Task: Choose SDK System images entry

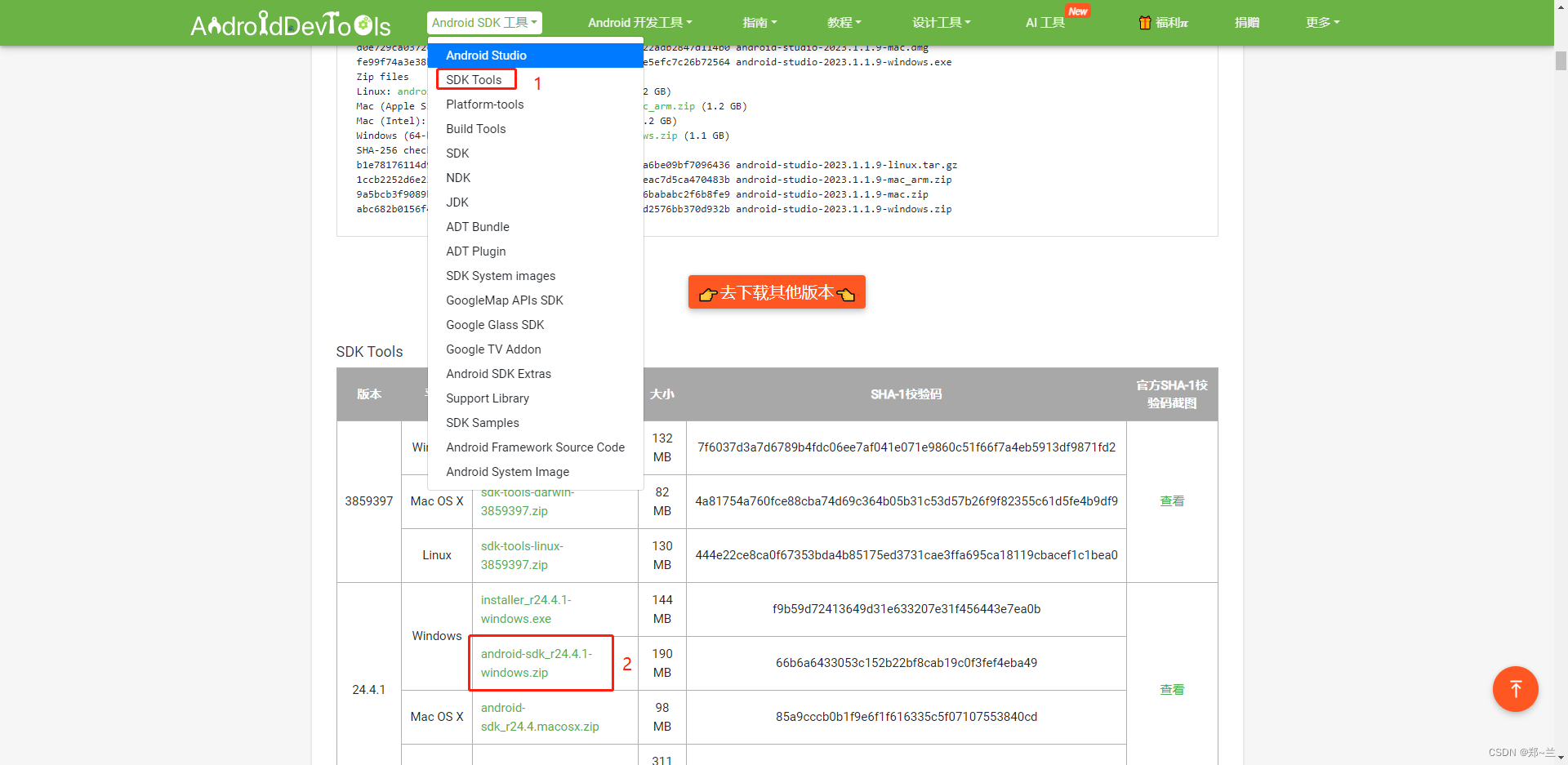Action: tap(536, 276)
